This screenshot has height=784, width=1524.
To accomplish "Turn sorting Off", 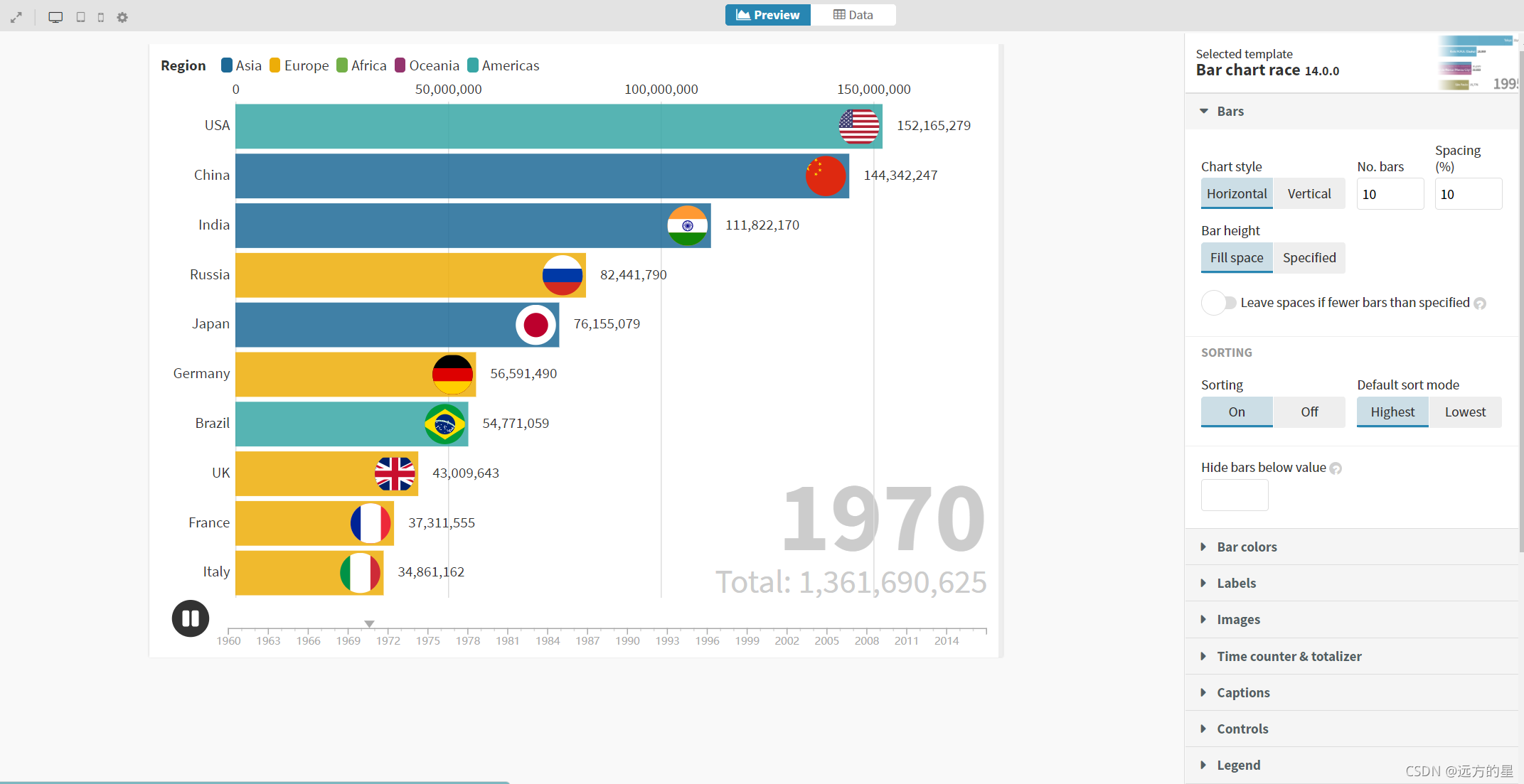I will [x=1309, y=412].
